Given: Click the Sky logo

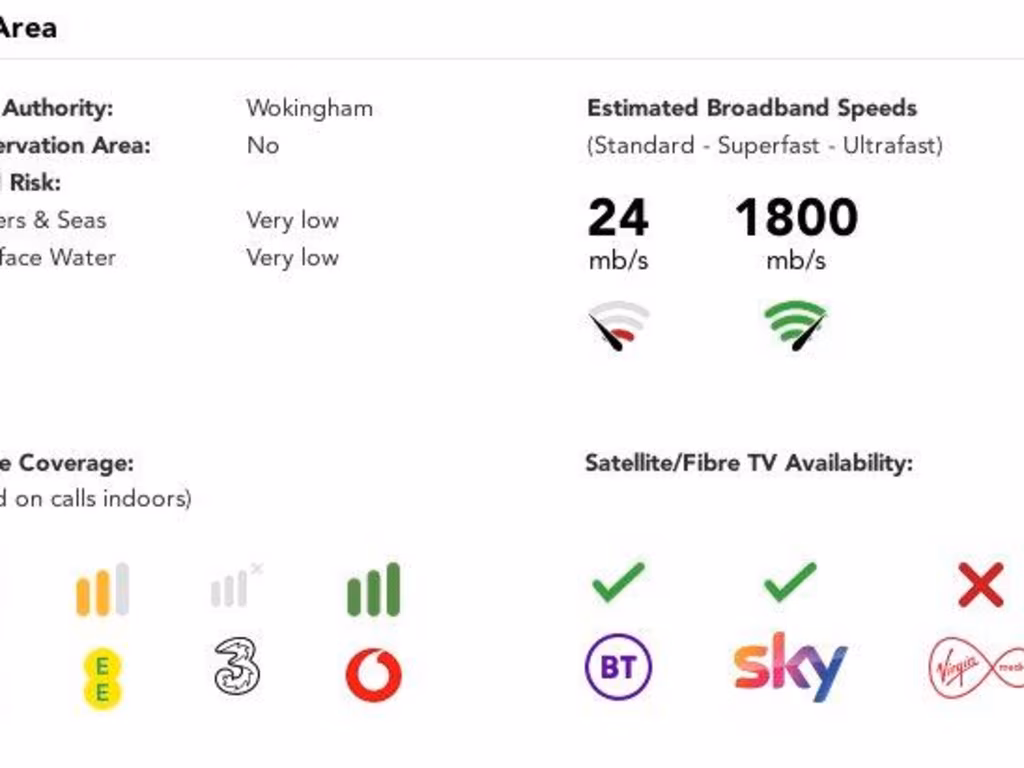Looking at the screenshot, I should (x=790, y=666).
